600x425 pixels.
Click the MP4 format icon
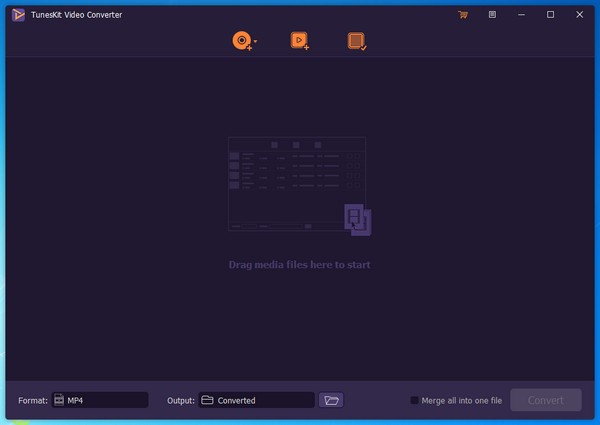[x=60, y=400]
